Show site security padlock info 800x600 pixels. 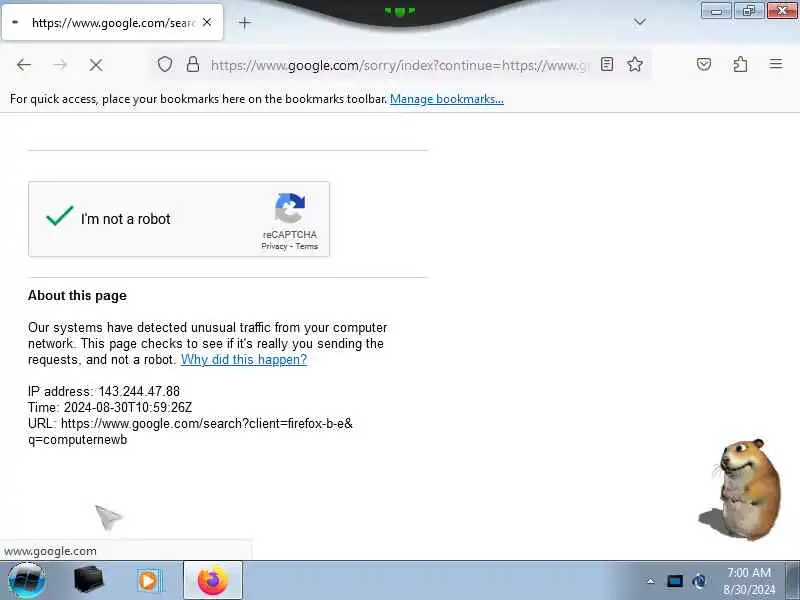tap(193, 64)
